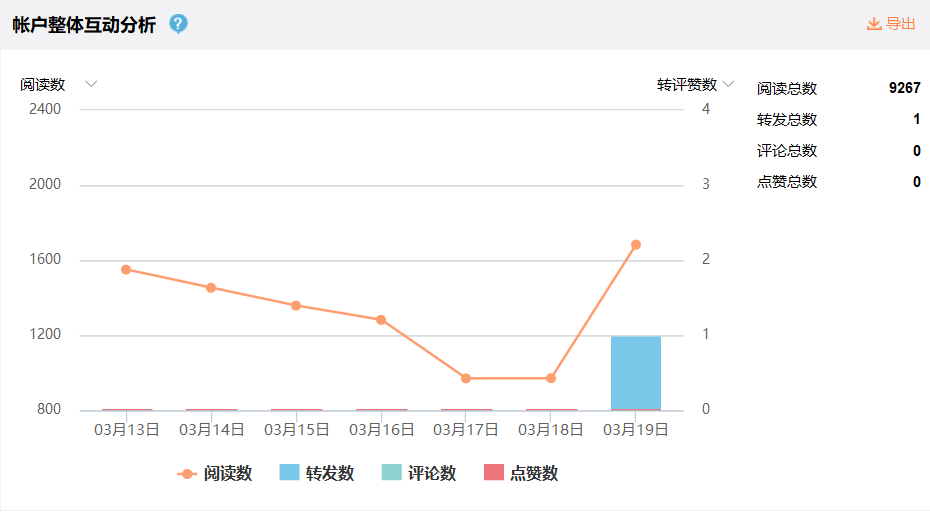Viewport: 930px width, 515px height.
Task: Click the 阅读总数 value 9267
Action: (904, 88)
